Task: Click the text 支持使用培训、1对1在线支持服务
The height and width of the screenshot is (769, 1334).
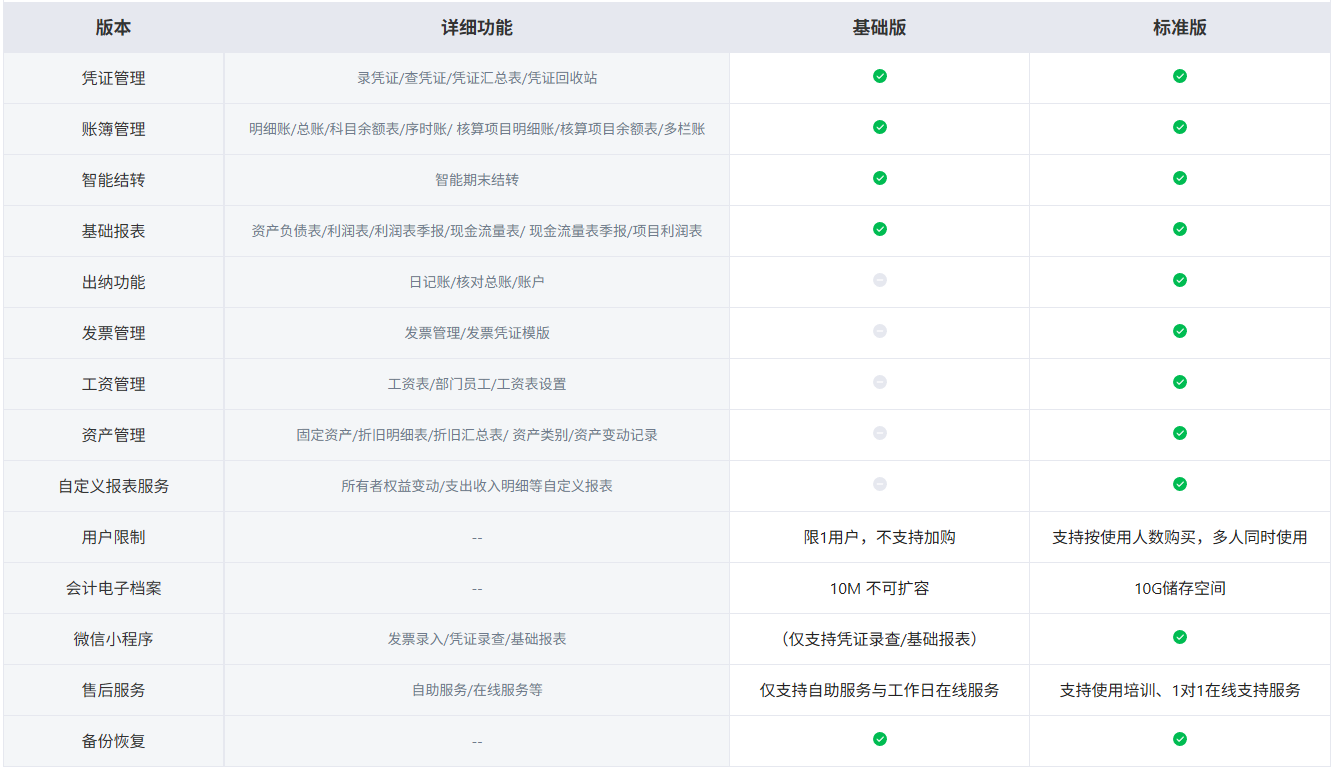Action: pos(1179,691)
